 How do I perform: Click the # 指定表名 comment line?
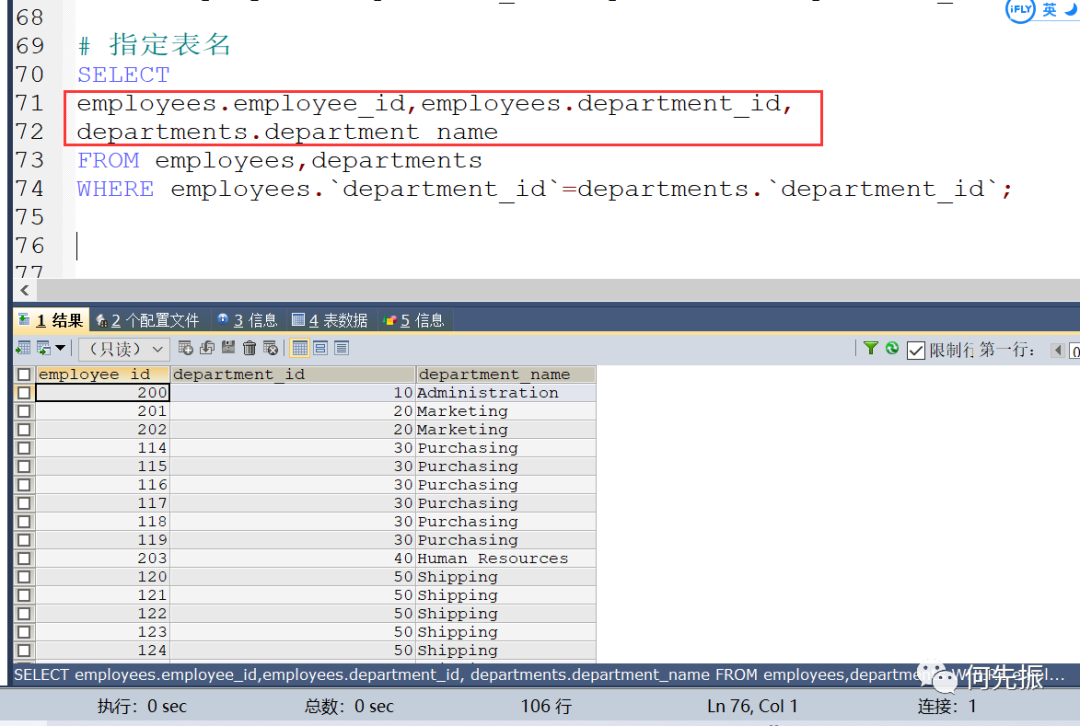click(x=154, y=45)
